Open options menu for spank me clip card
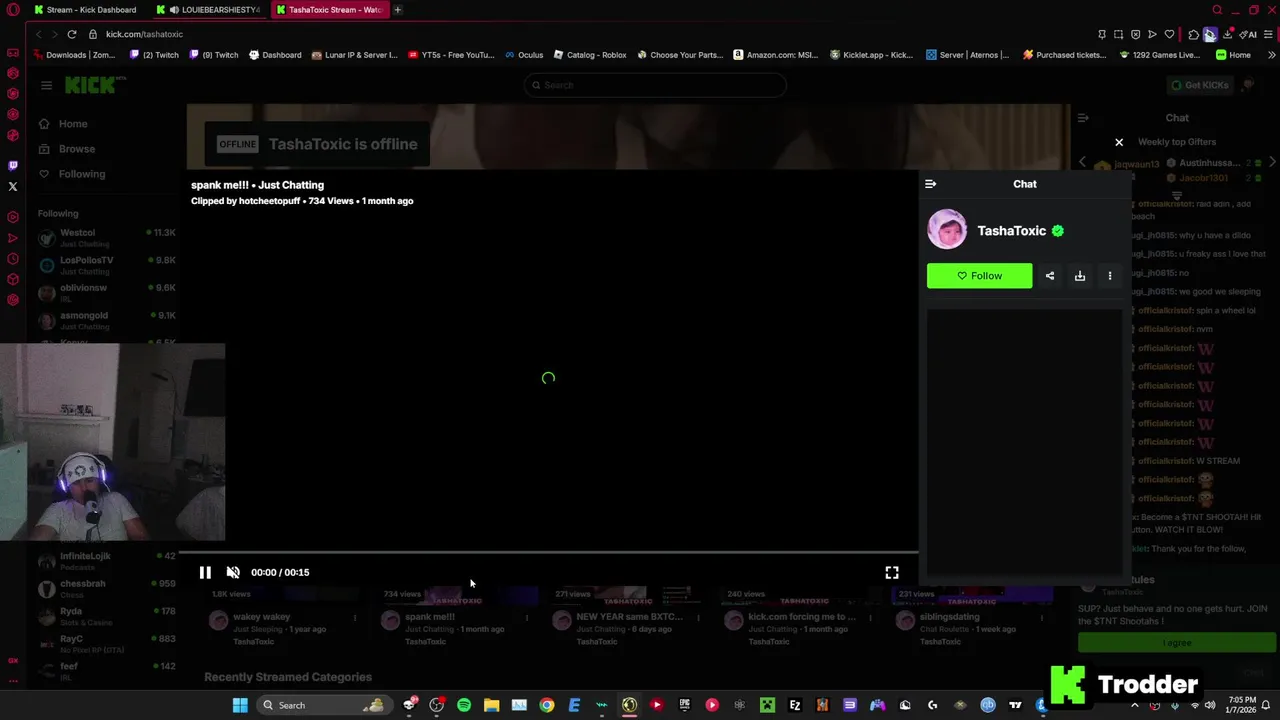 tap(527, 618)
